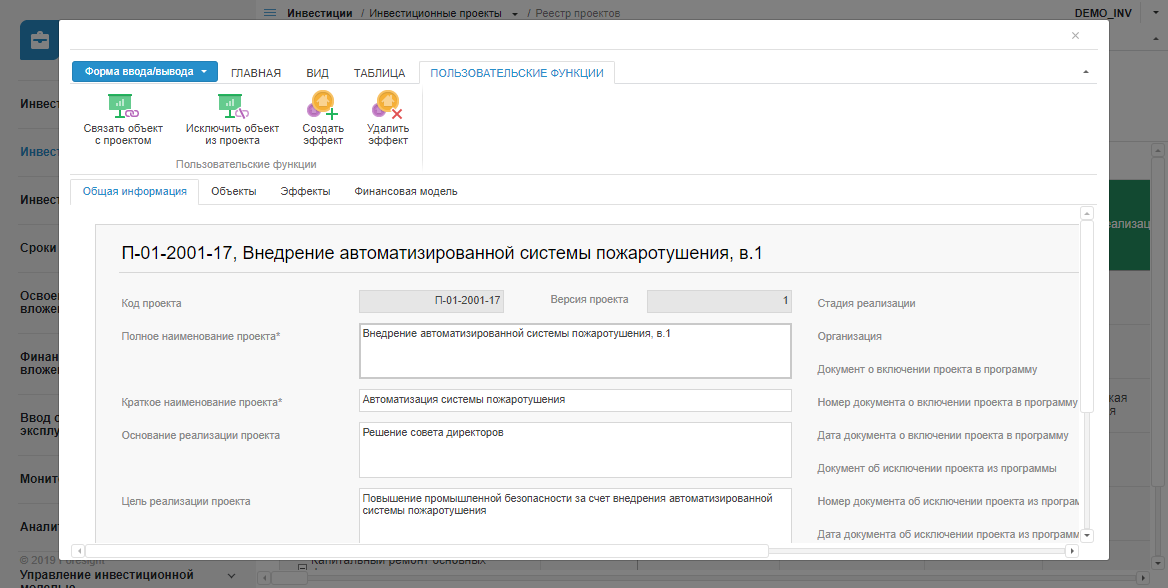
Task: Click the Организация label
Action: [849, 336]
